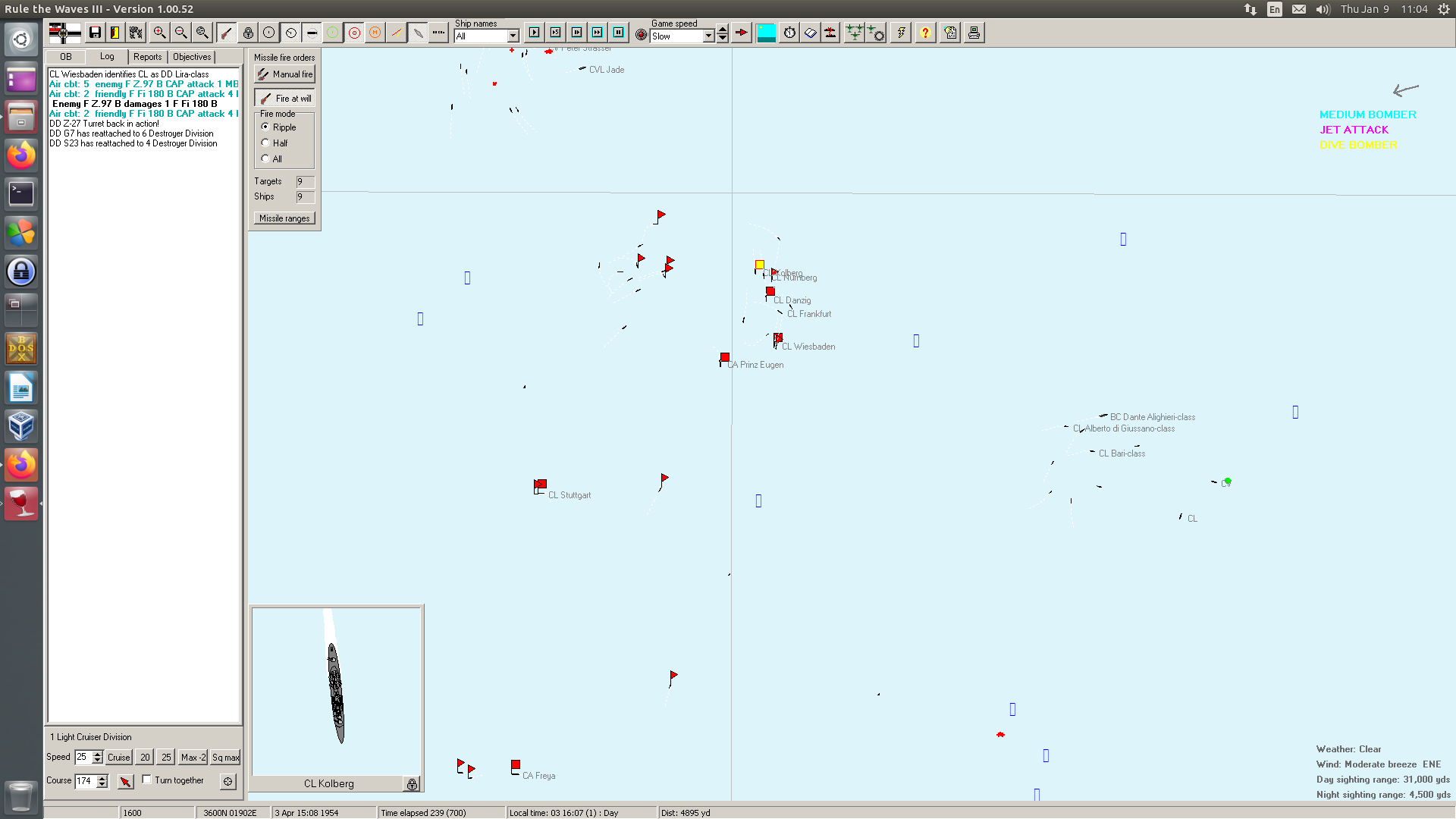Click the German naval flag icon
Image resolution: width=1456 pixels, height=819 pixels.
pyautogui.click(x=64, y=33)
